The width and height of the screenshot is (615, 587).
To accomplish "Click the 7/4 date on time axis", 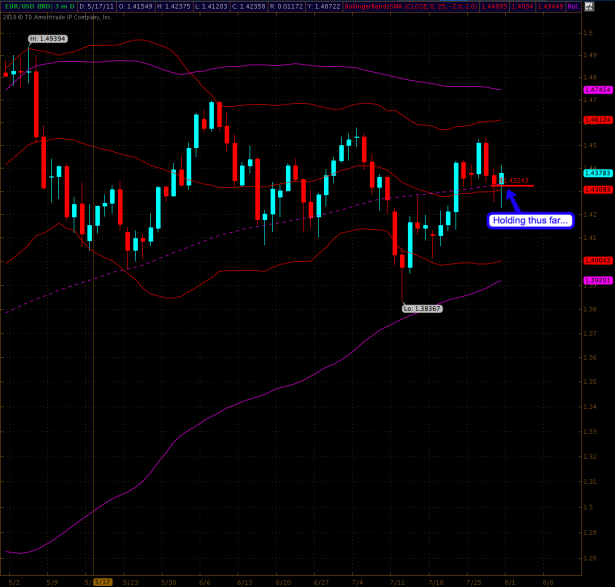I will point(357,580).
